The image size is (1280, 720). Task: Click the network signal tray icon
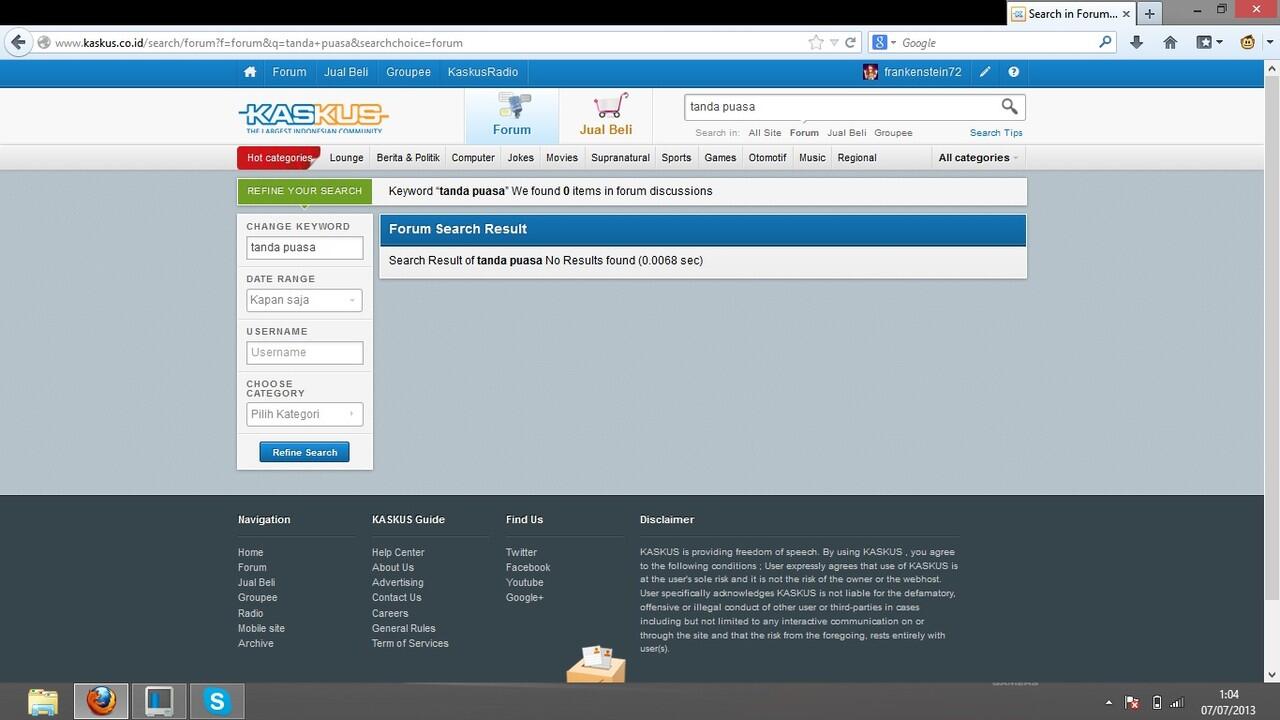click(x=1177, y=702)
